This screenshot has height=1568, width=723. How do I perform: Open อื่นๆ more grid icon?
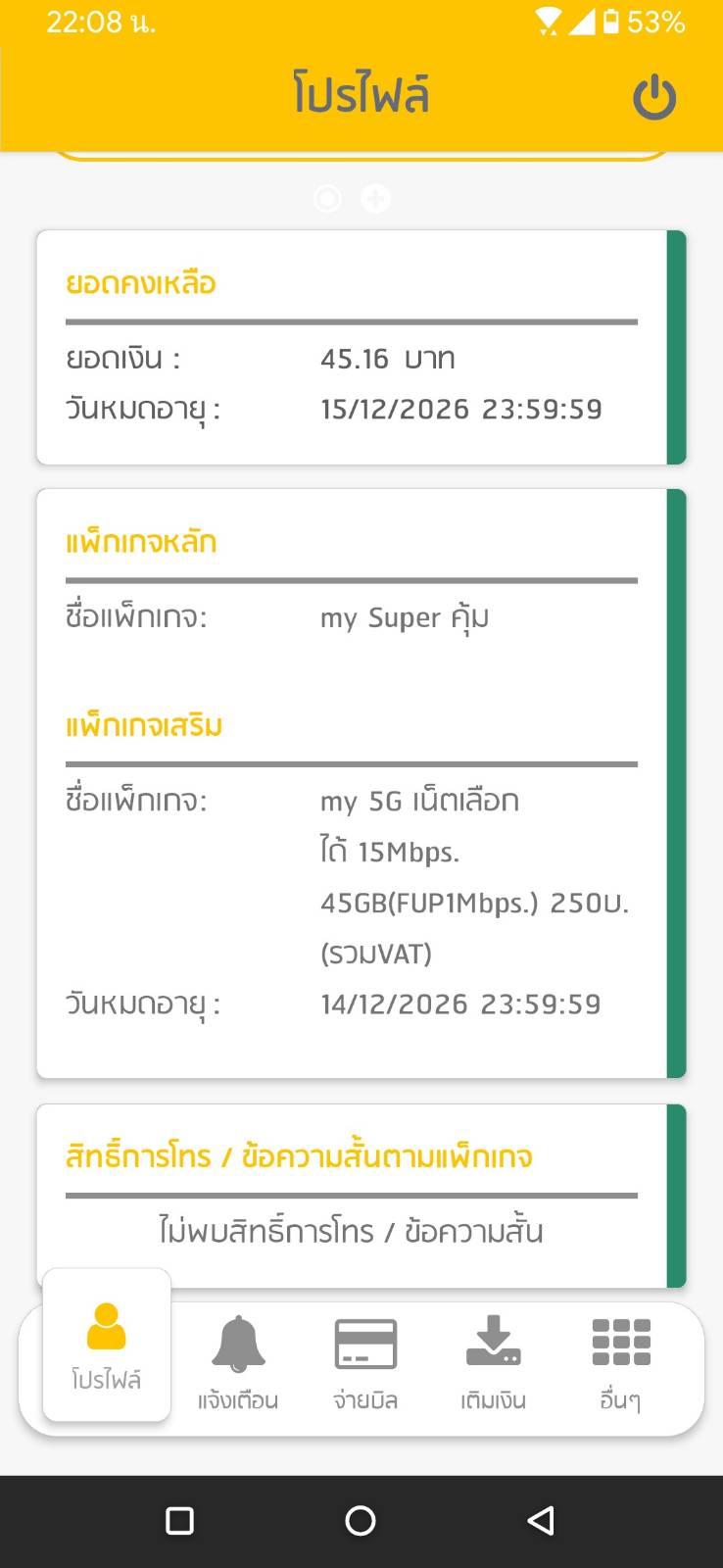[620, 1361]
